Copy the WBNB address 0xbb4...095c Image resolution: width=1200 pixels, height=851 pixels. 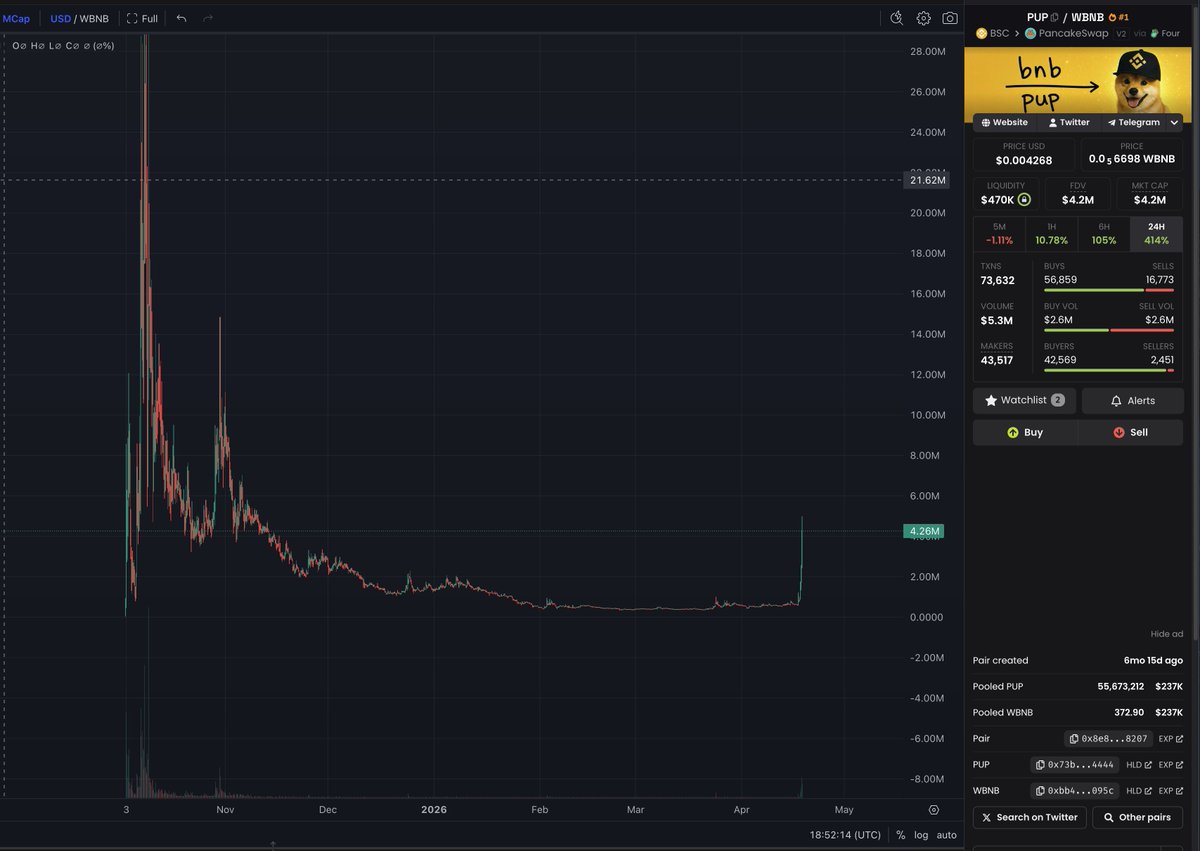click(x=1075, y=790)
